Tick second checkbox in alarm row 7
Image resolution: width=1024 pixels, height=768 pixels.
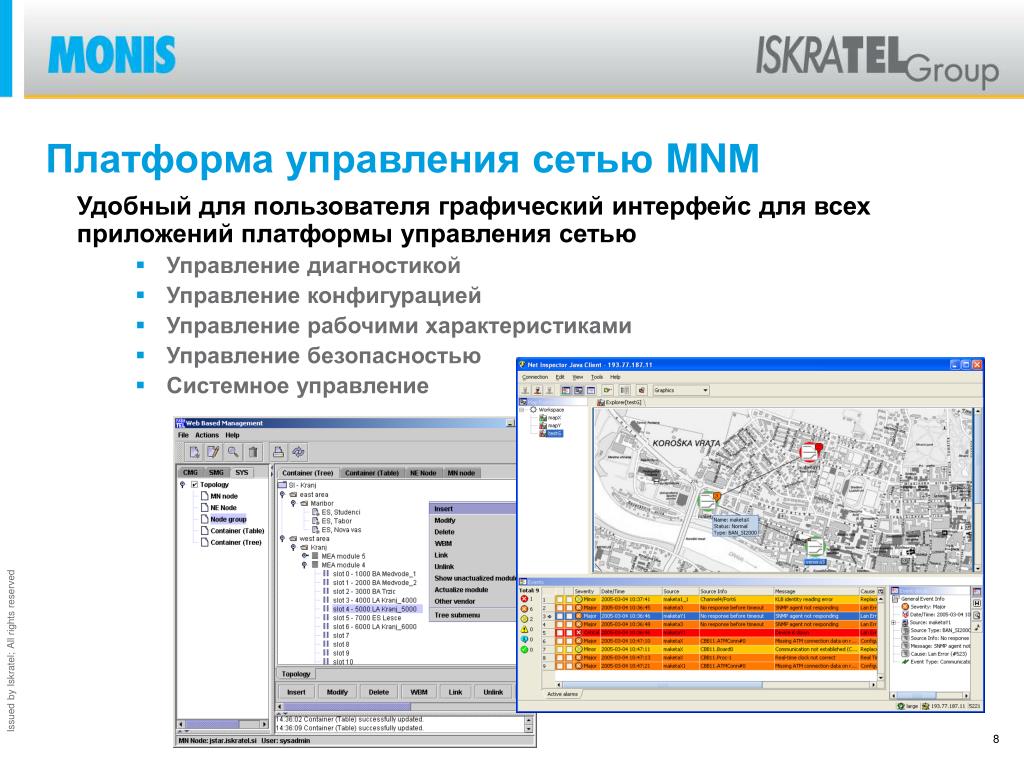pyautogui.click(x=569, y=649)
